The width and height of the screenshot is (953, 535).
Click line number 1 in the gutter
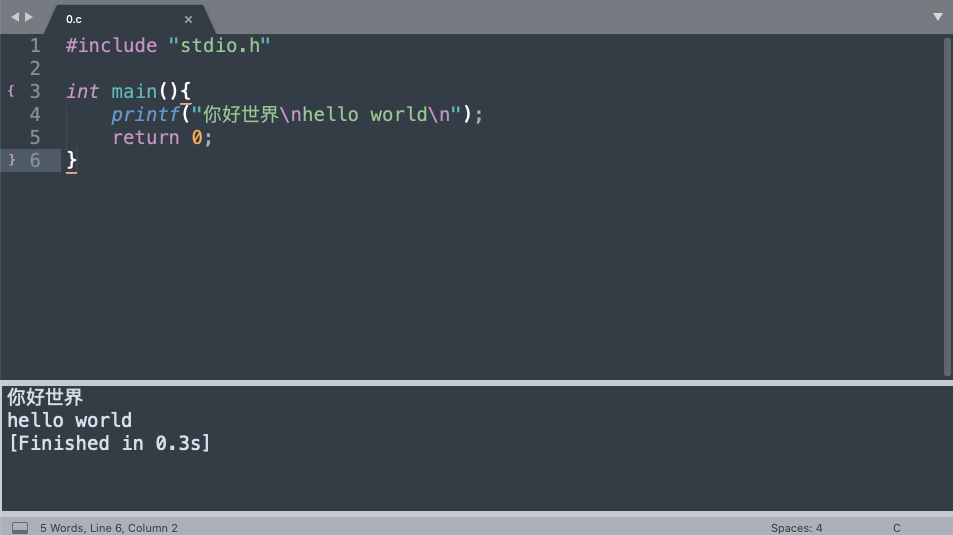35,46
